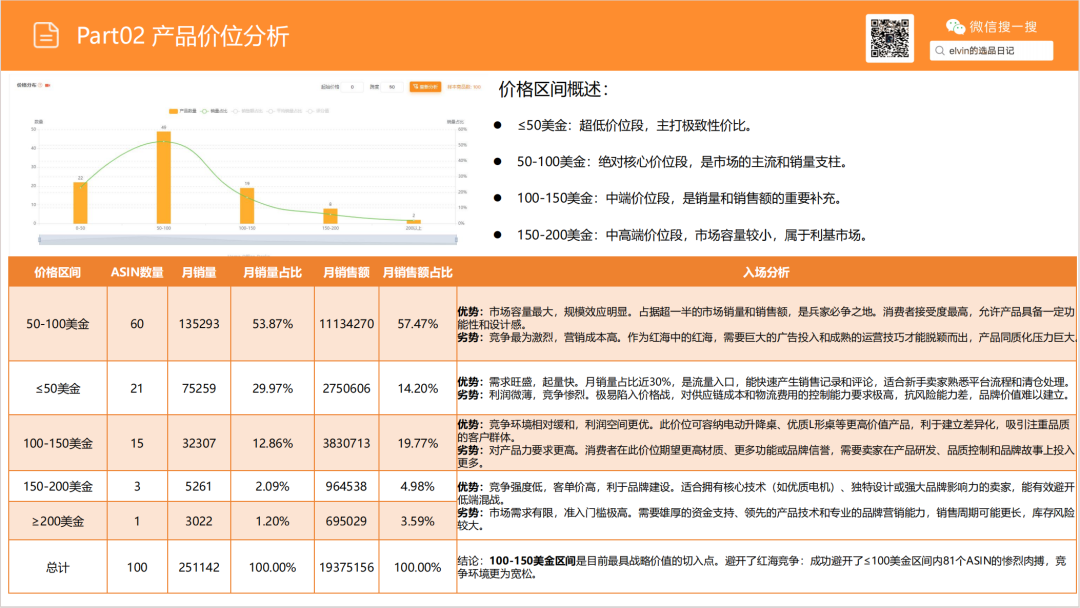1080x608 pixels.
Task: Click the 100-150 bar in chart
Action: pyautogui.click(x=246, y=205)
